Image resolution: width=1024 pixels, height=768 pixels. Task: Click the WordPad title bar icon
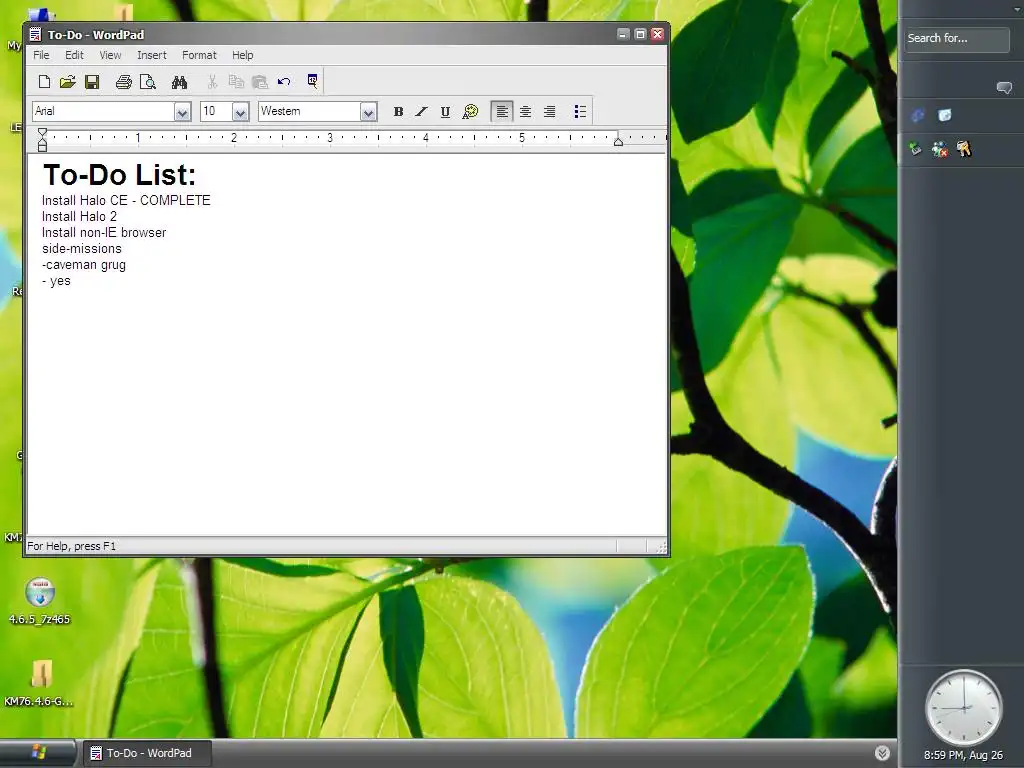pyautogui.click(x=35, y=35)
